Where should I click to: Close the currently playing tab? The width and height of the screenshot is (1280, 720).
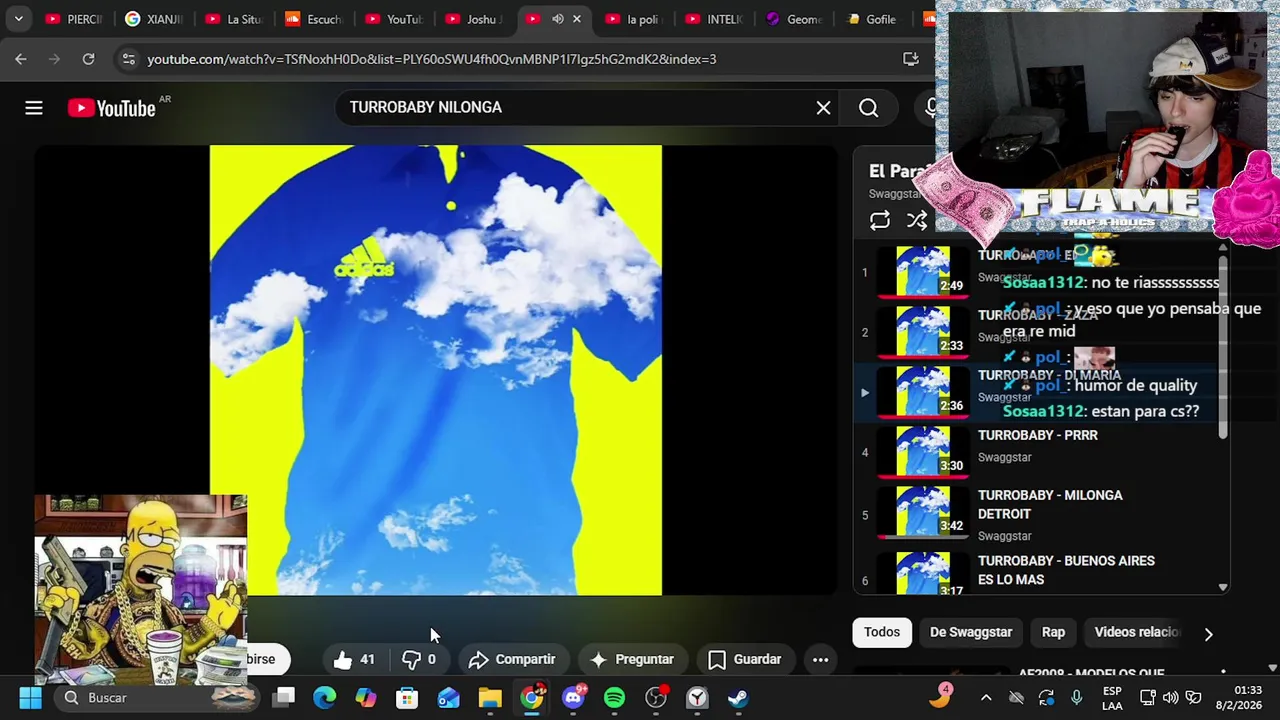[x=577, y=19]
